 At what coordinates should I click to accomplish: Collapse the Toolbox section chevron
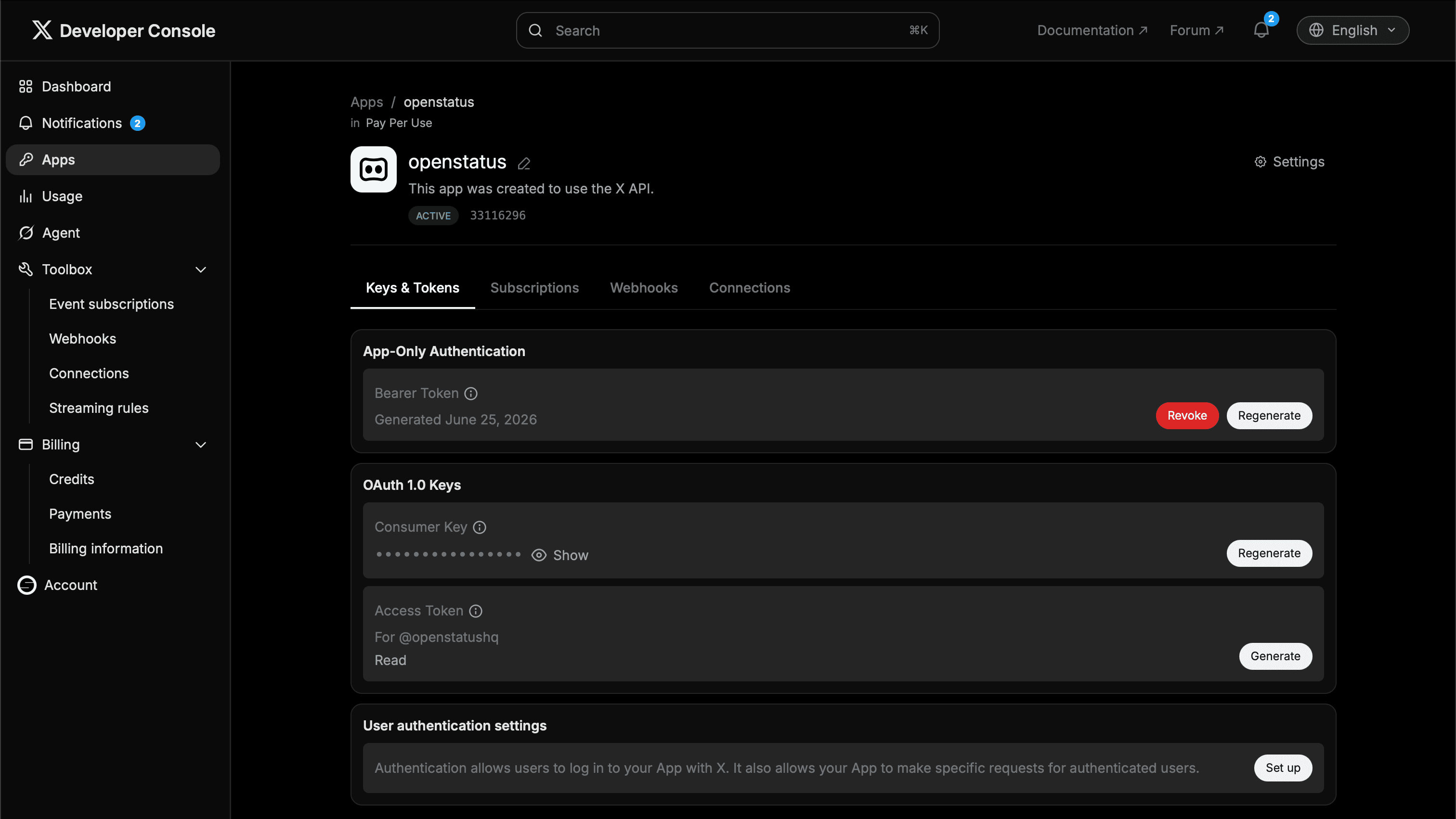(x=201, y=270)
